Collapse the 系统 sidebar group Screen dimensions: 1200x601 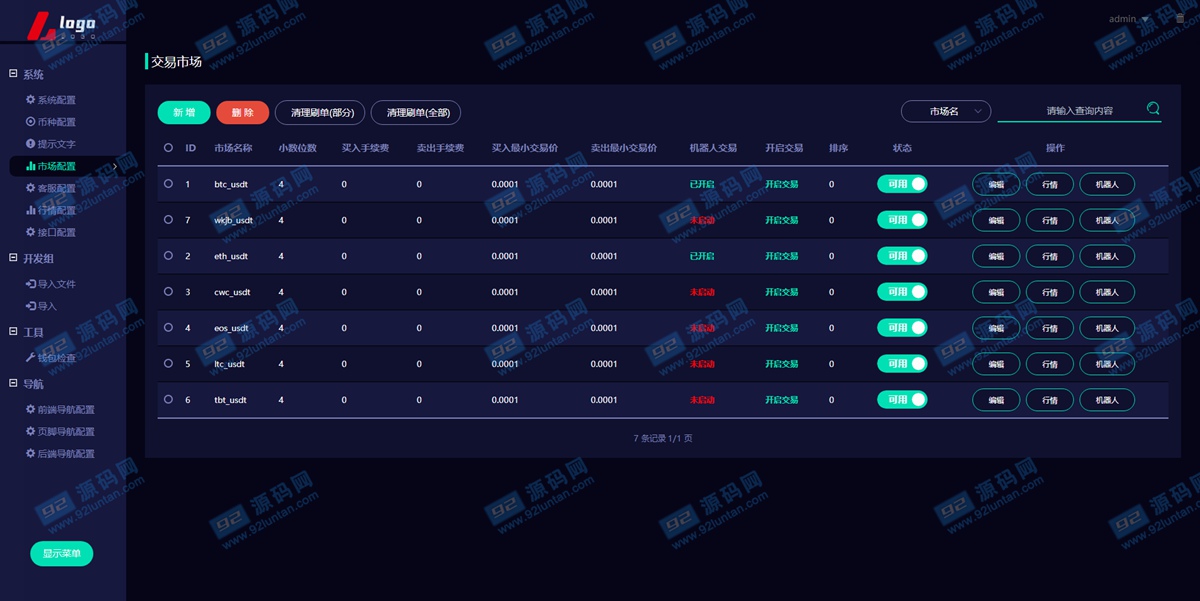tap(14, 74)
